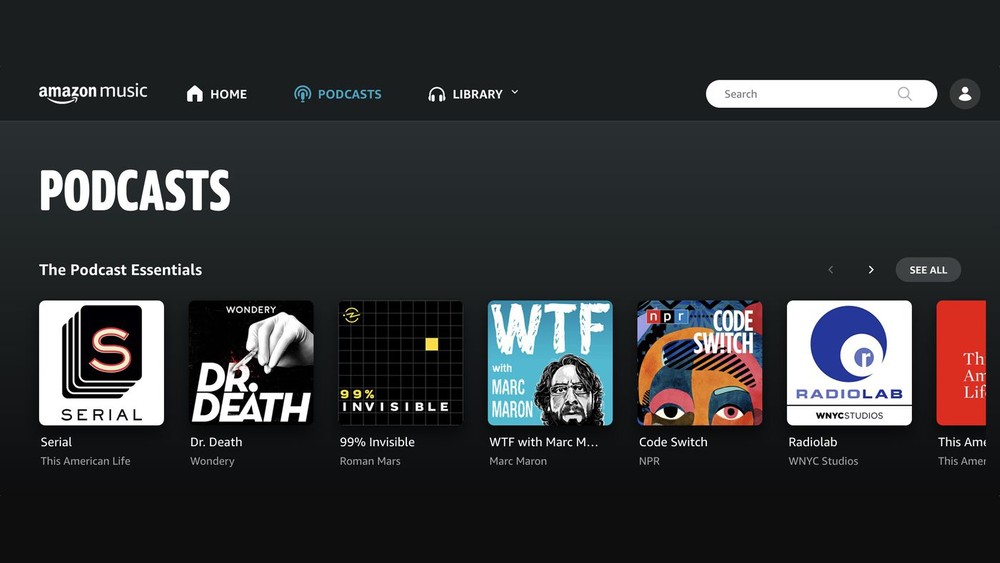Open the user profile avatar icon
The width and height of the screenshot is (1000, 563).
pyautogui.click(x=965, y=94)
